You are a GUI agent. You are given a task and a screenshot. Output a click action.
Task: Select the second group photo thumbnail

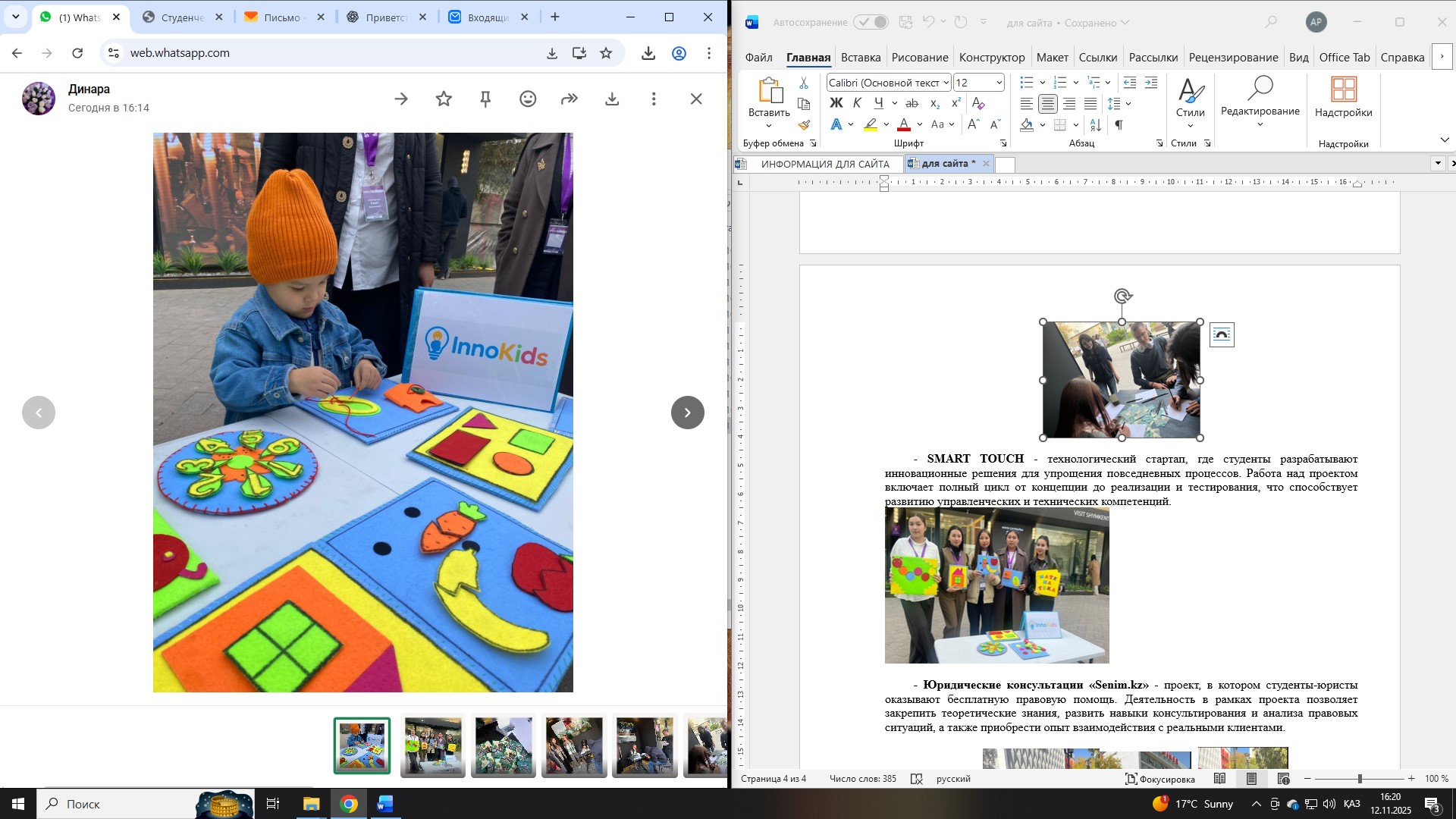point(432,746)
